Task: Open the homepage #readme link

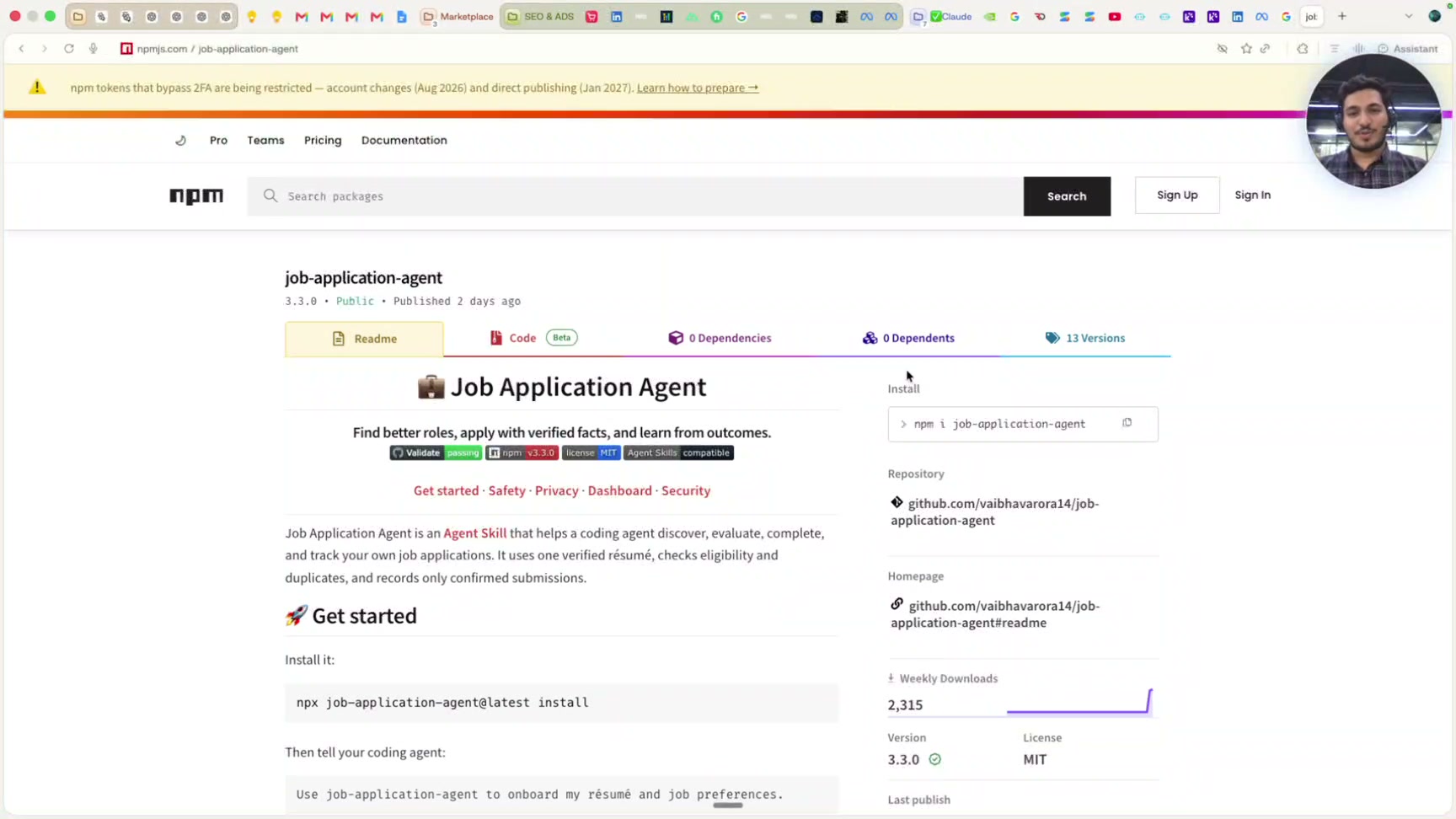Action: (996, 614)
